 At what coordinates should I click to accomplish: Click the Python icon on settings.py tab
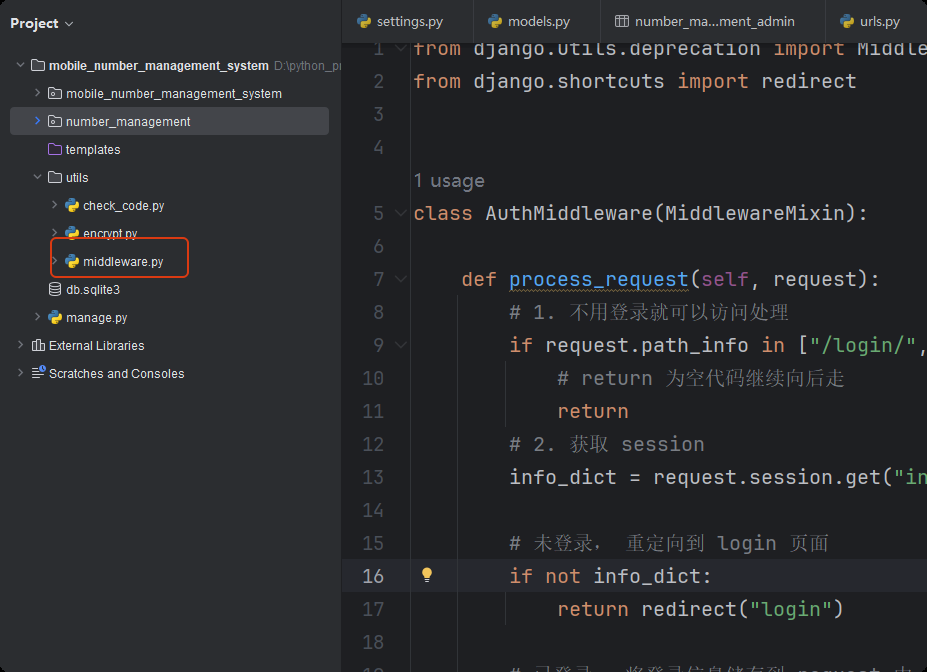(364, 21)
